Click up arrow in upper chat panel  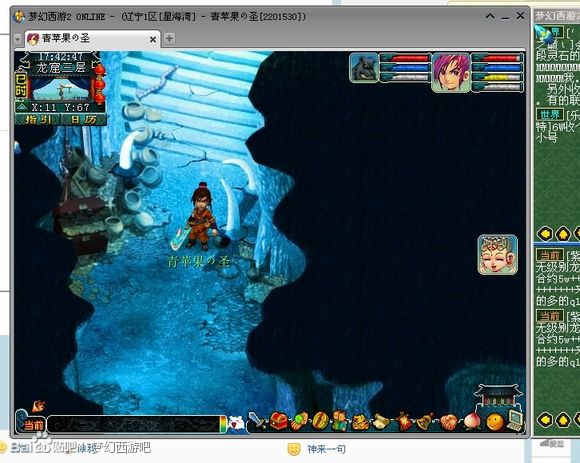[x=563, y=234]
